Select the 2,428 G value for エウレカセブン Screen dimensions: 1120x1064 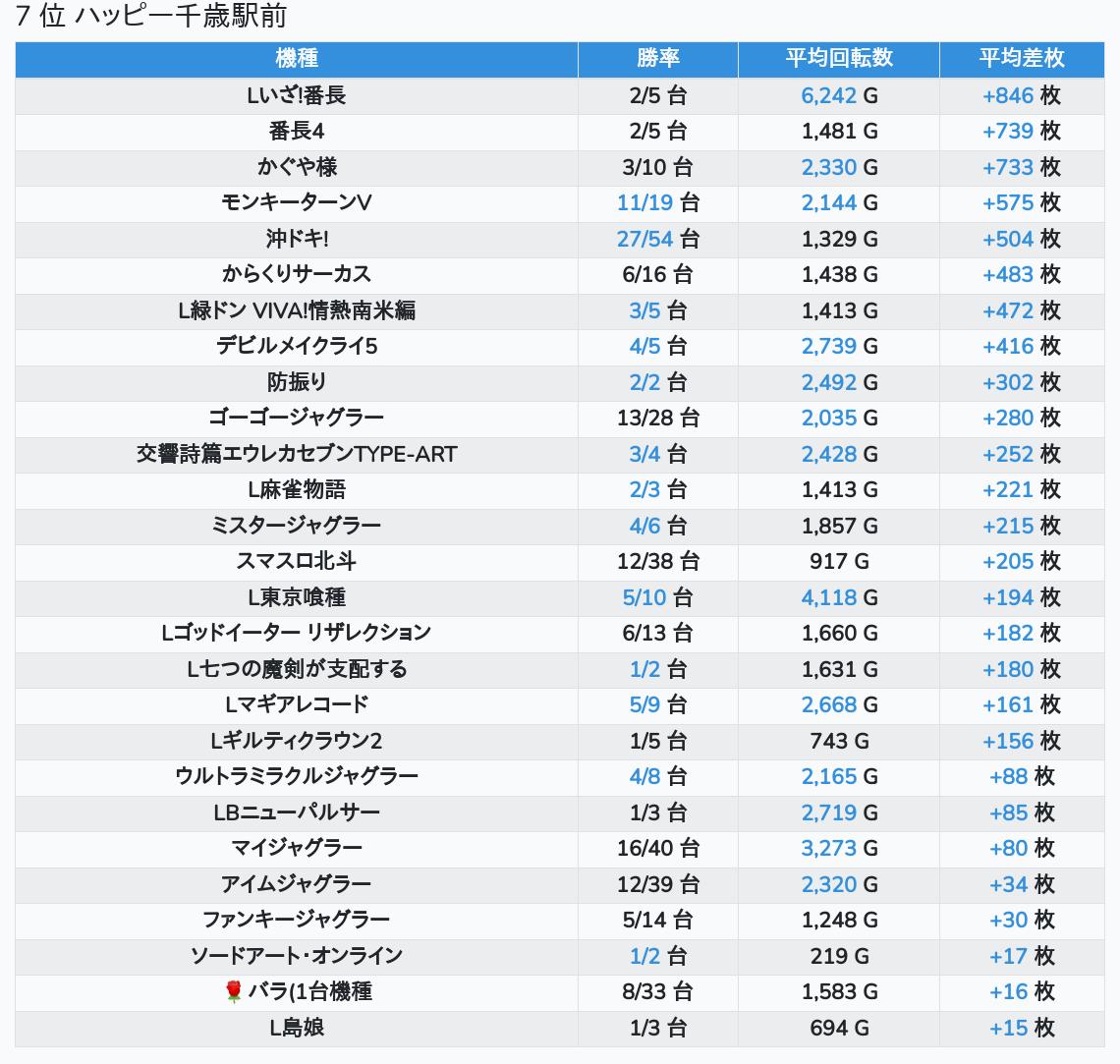click(x=839, y=454)
